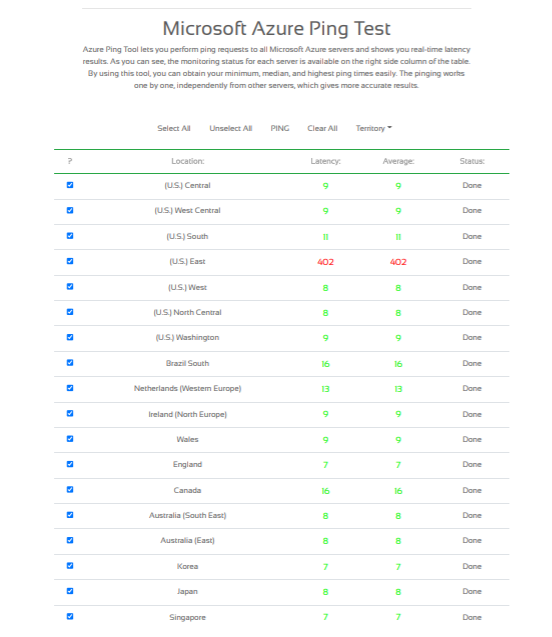Click Select All servers
The height and width of the screenshot is (637, 552).
click(174, 128)
